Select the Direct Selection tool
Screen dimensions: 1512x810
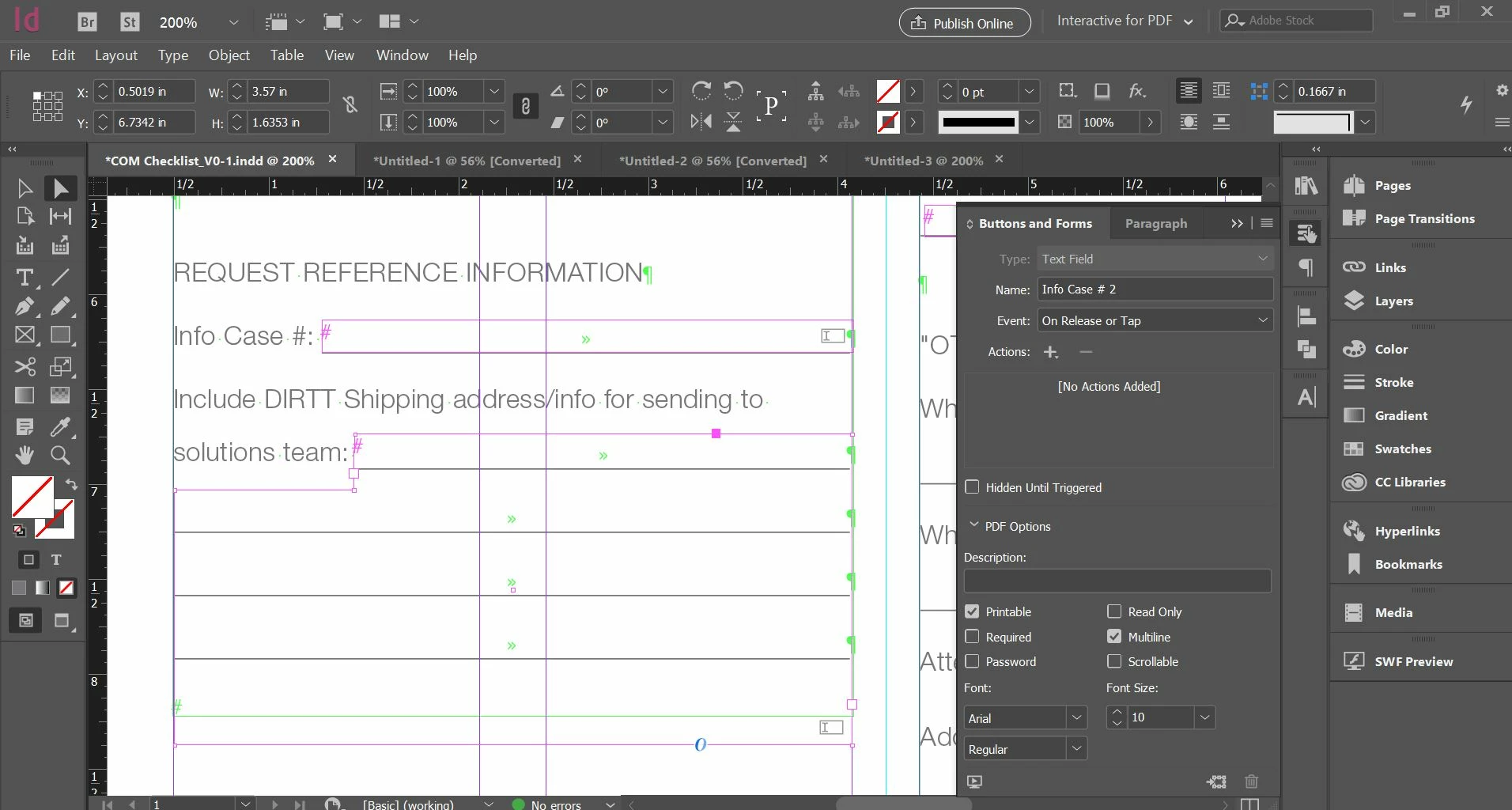(x=60, y=188)
